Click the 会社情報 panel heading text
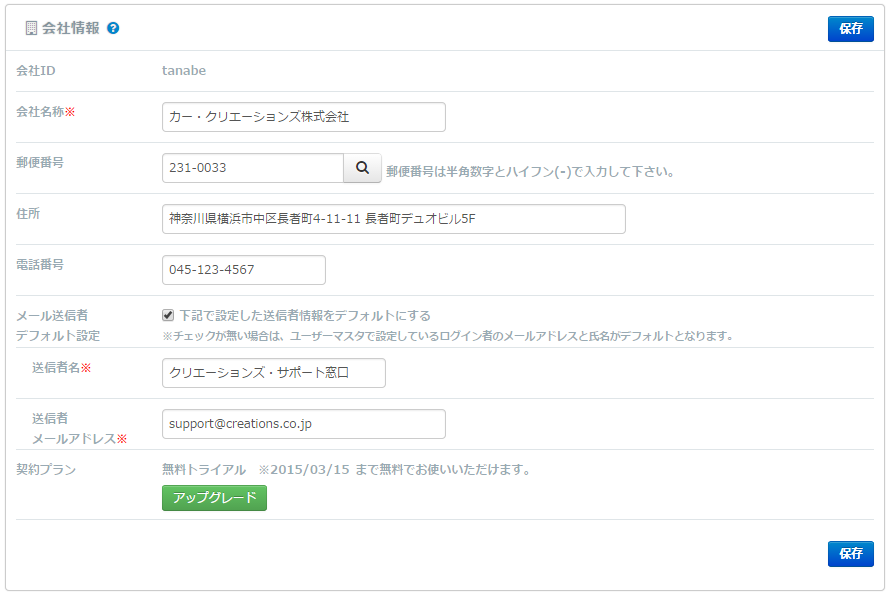 [71, 28]
